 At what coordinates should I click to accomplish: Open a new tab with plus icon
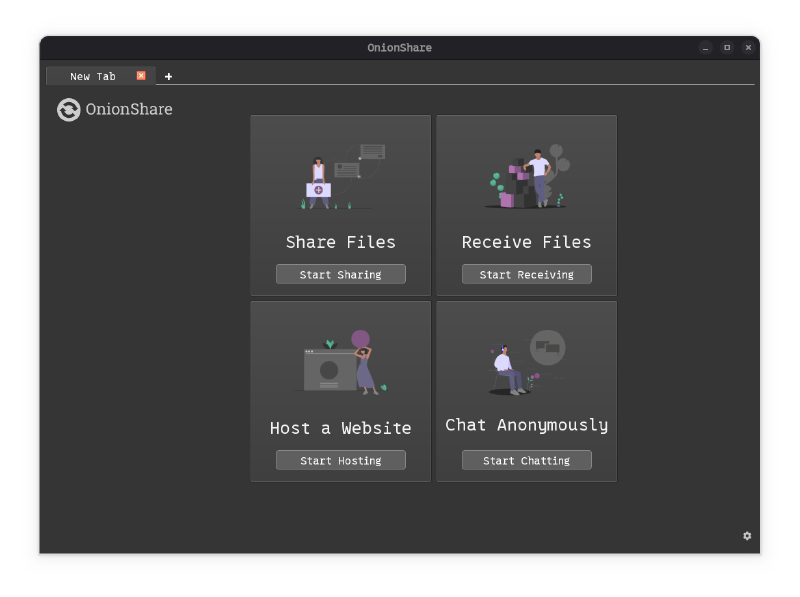pos(168,77)
